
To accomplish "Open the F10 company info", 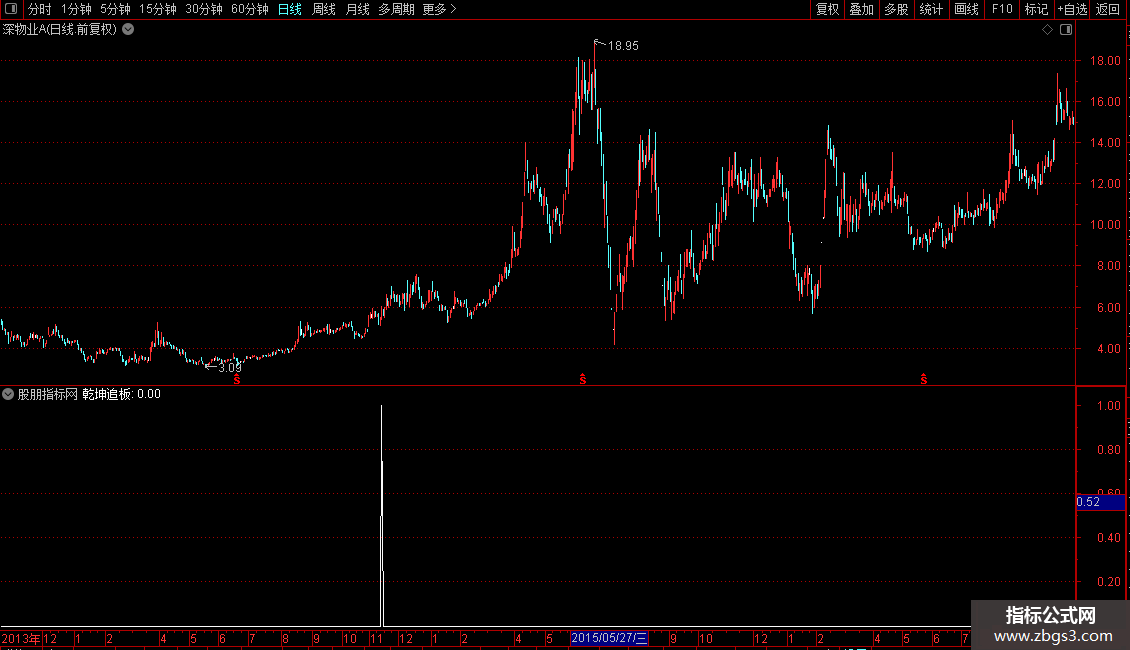I will click(x=1002, y=9).
